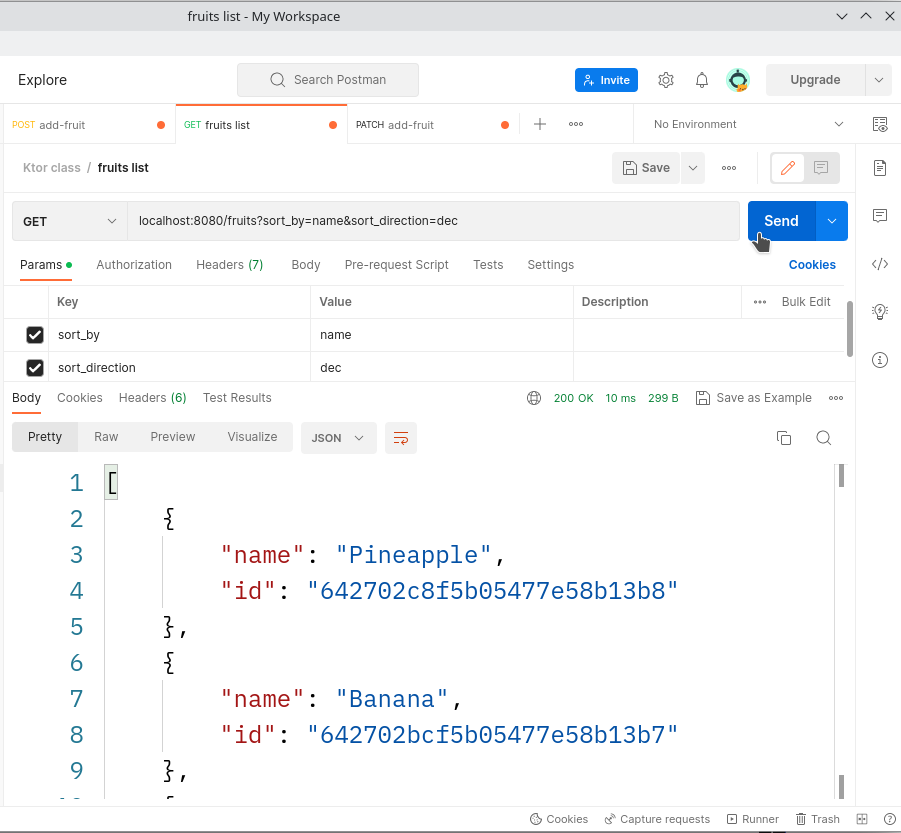Click Bulk Edit in params table

point(806,302)
